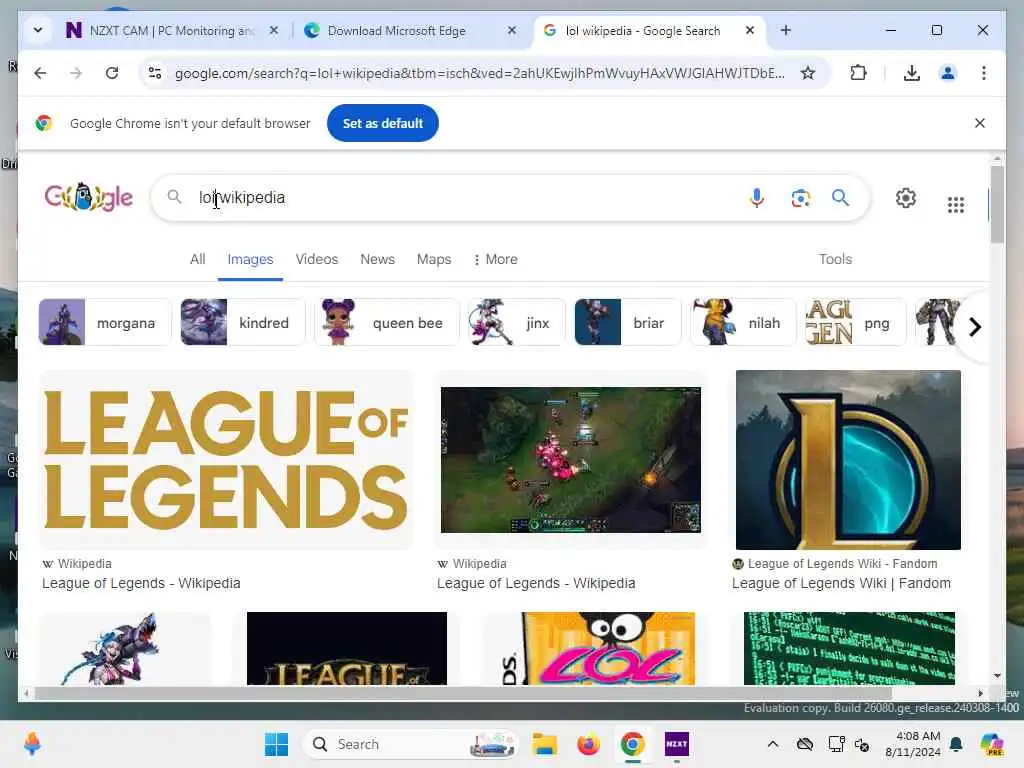
Task: Open the green terminal text image
Action: point(849,648)
